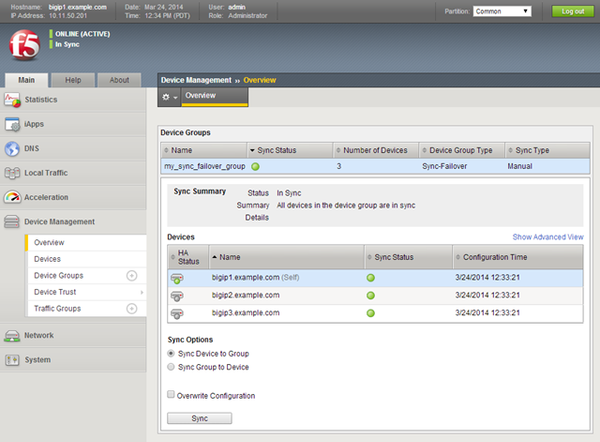
Task: Select Sync Device to Group option
Action: coord(171,353)
